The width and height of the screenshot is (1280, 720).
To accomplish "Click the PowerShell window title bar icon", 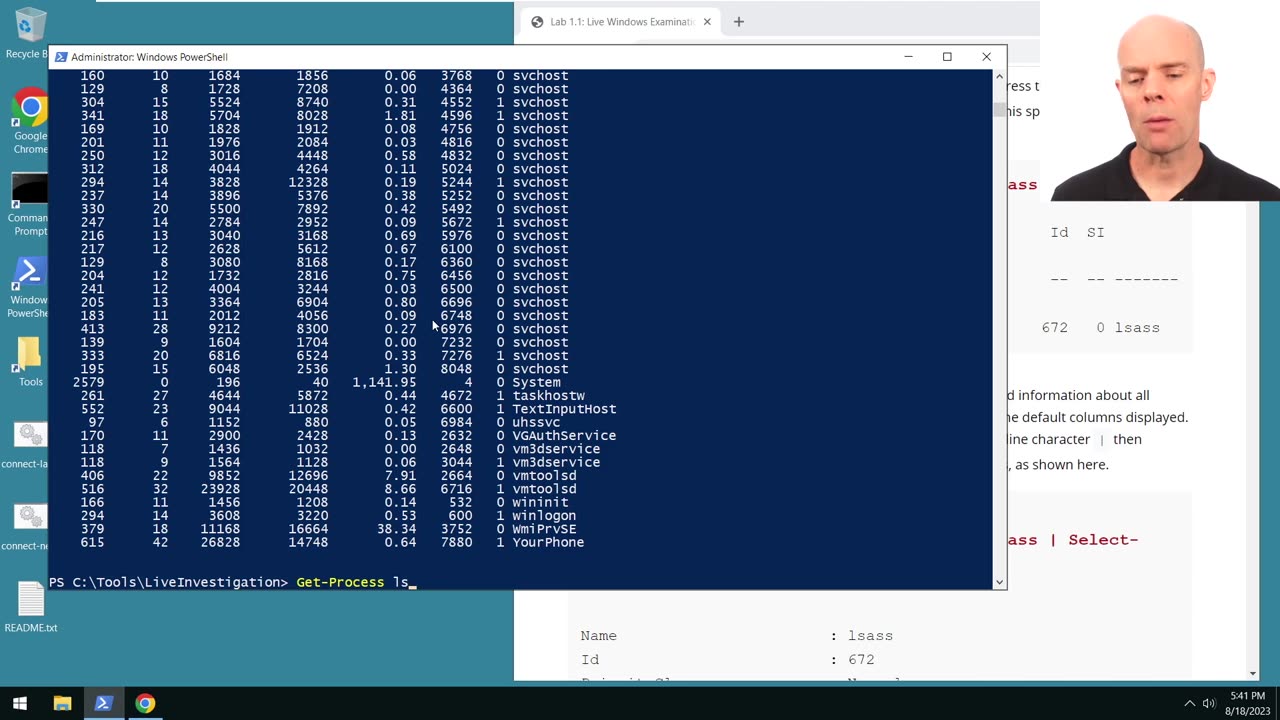I will tap(61, 57).
